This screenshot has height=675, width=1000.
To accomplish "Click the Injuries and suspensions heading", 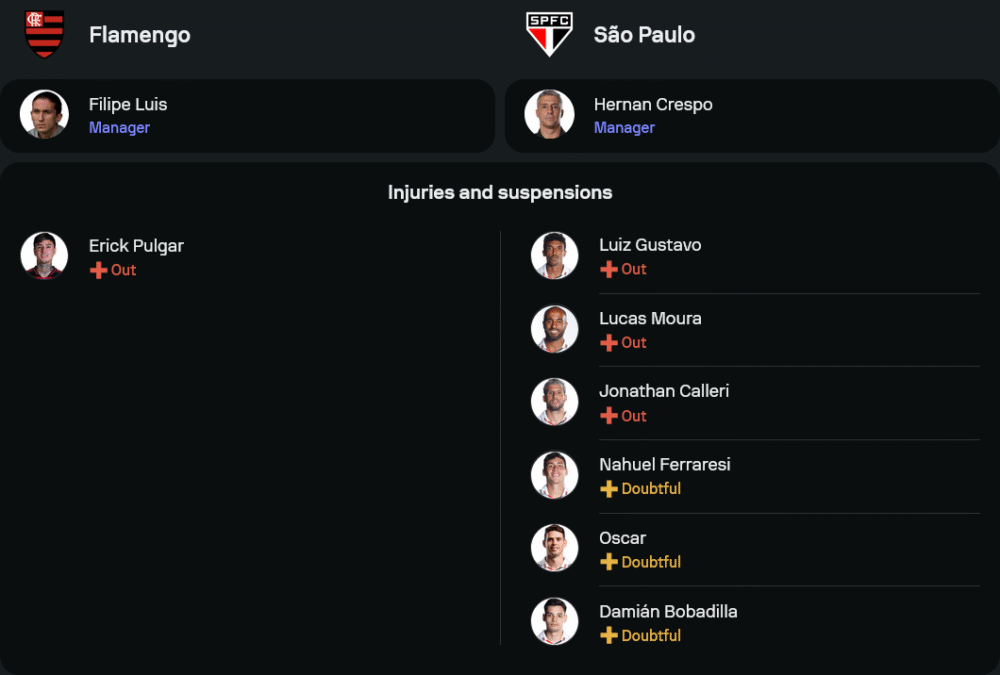I will coord(500,192).
